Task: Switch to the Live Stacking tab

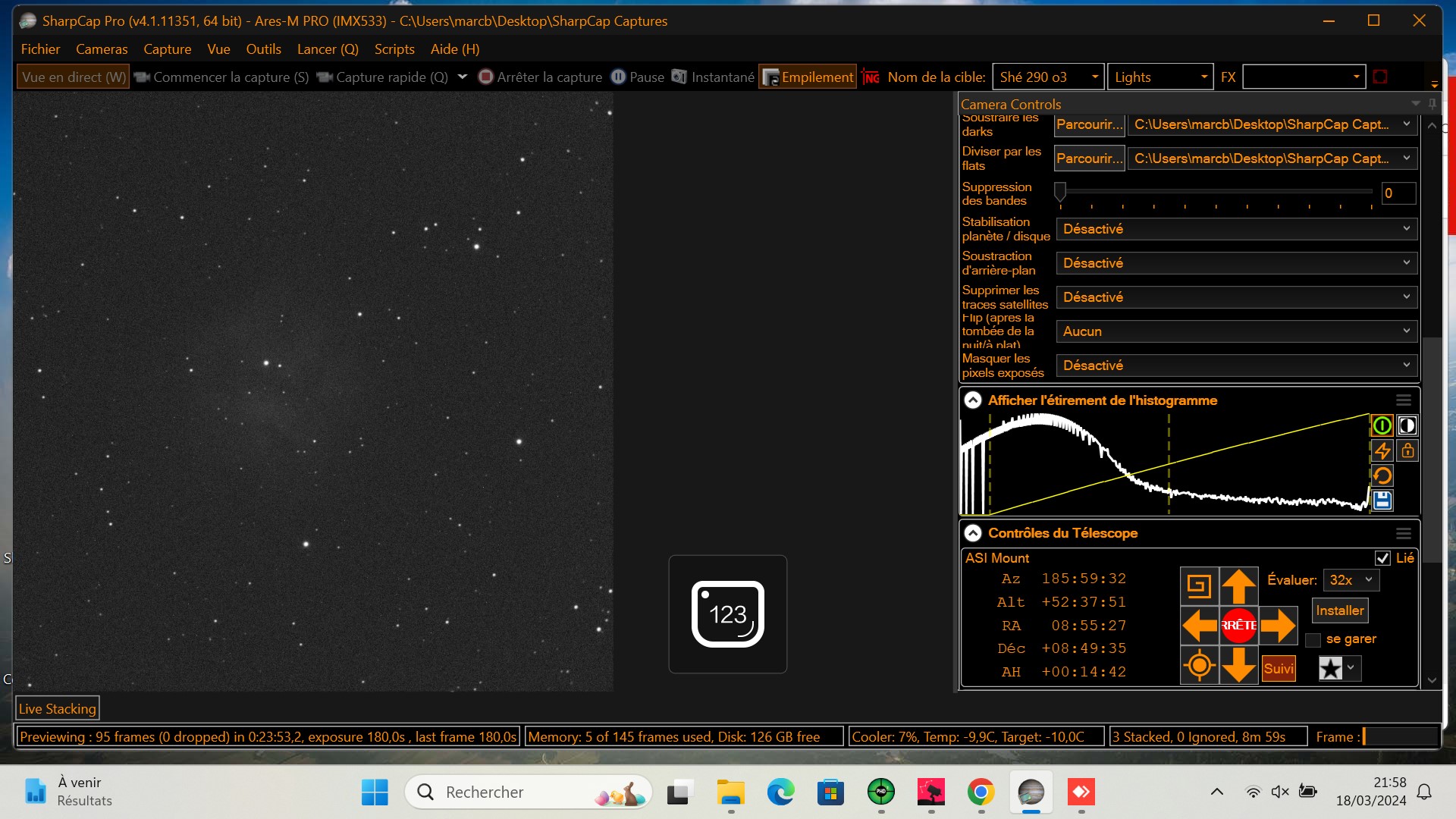Action: [58, 708]
